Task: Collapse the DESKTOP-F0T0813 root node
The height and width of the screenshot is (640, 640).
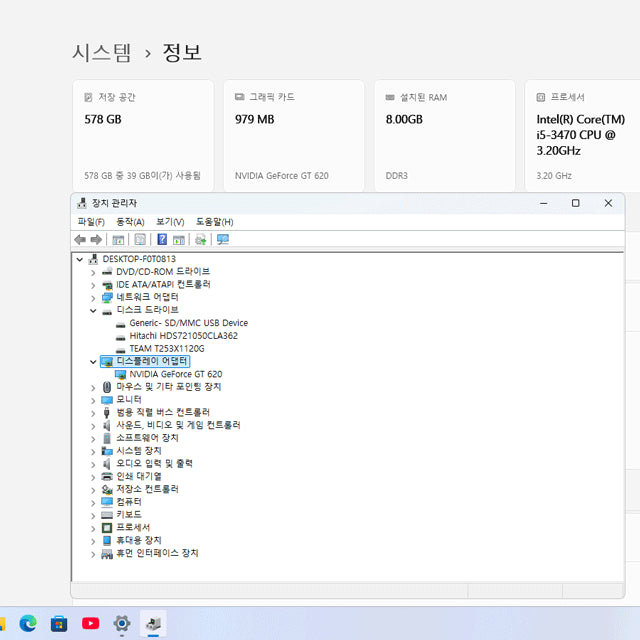Action: [x=80, y=260]
